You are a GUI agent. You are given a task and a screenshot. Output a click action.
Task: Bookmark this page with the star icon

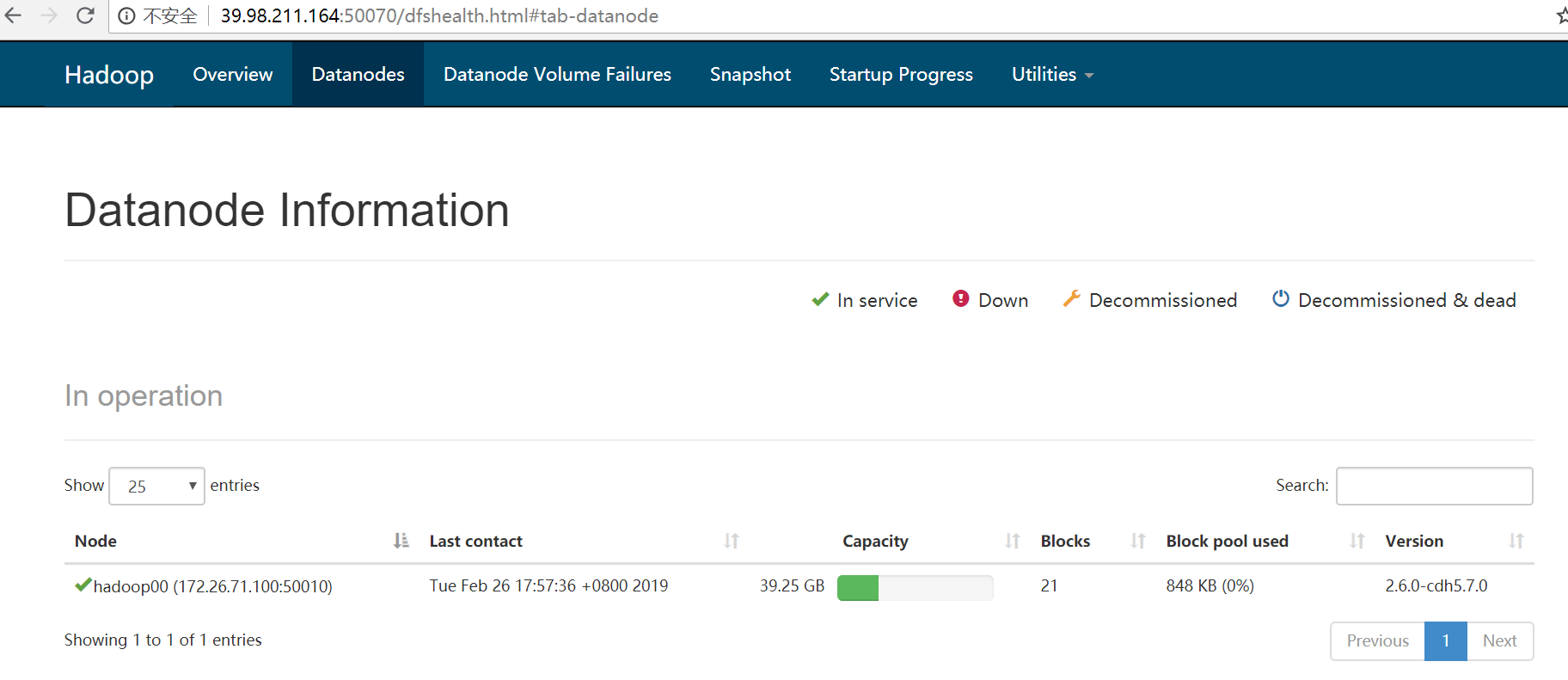(1561, 15)
